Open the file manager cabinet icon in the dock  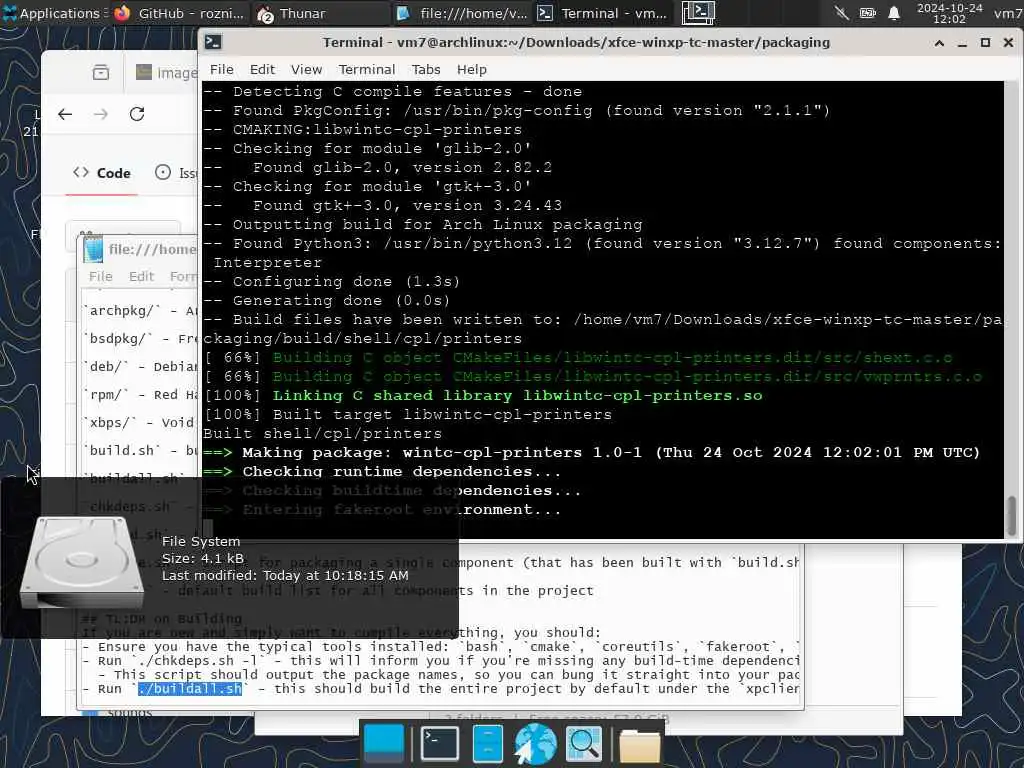[x=487, y=744]
